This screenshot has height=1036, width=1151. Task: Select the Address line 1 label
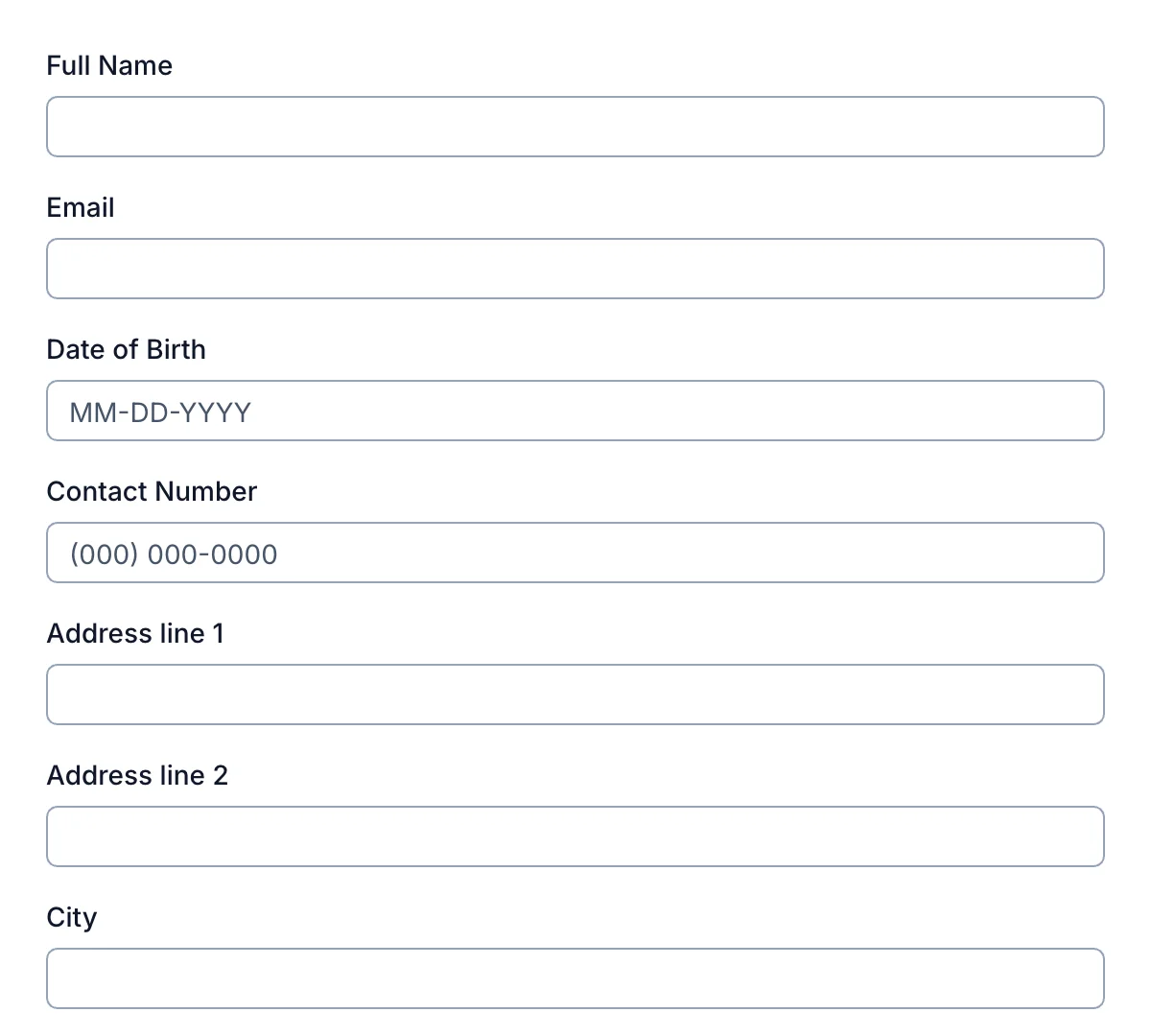point(135,633)
